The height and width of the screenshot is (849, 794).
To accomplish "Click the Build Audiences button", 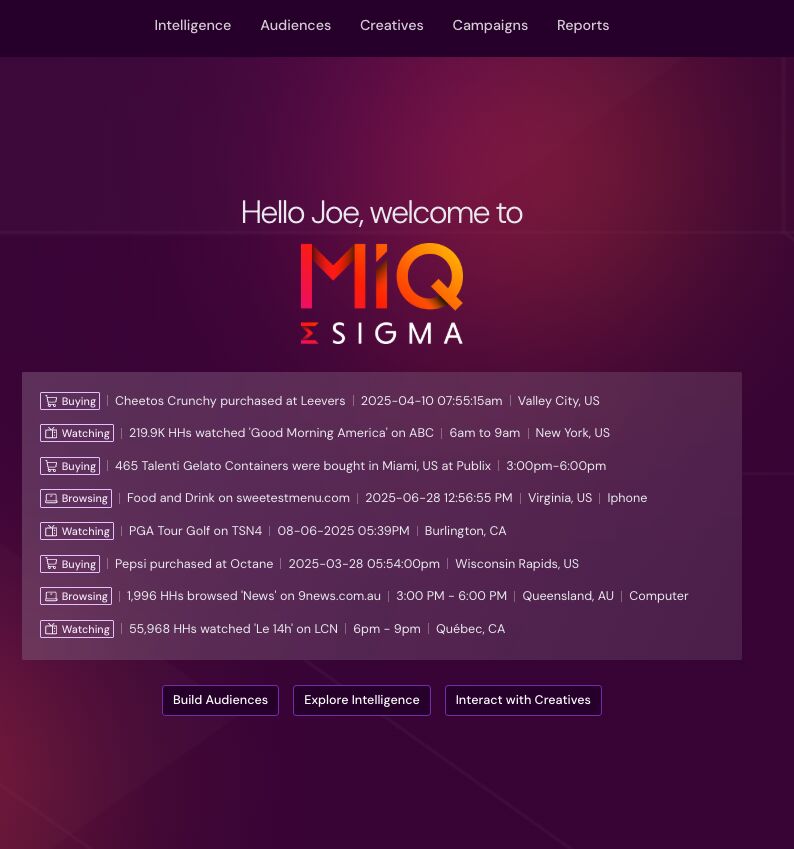I will 220,700.
